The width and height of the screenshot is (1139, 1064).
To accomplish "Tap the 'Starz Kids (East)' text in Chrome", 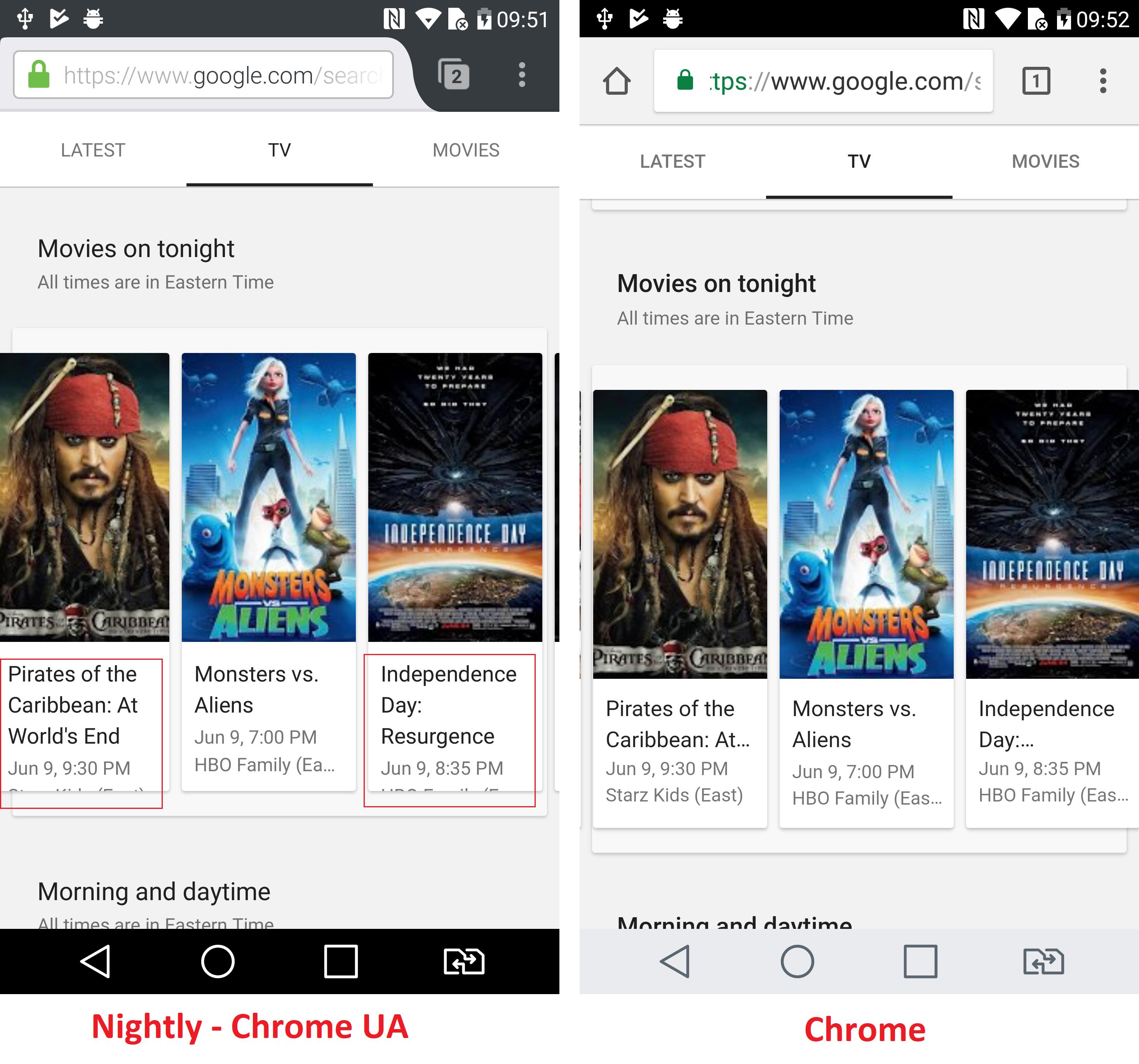I will (x=674, y=795).
